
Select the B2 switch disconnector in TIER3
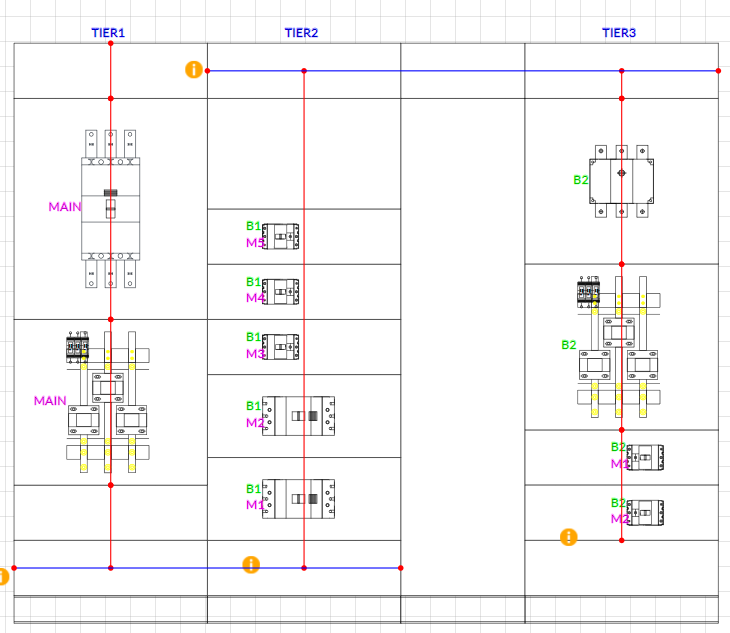[x=621, y=180]
